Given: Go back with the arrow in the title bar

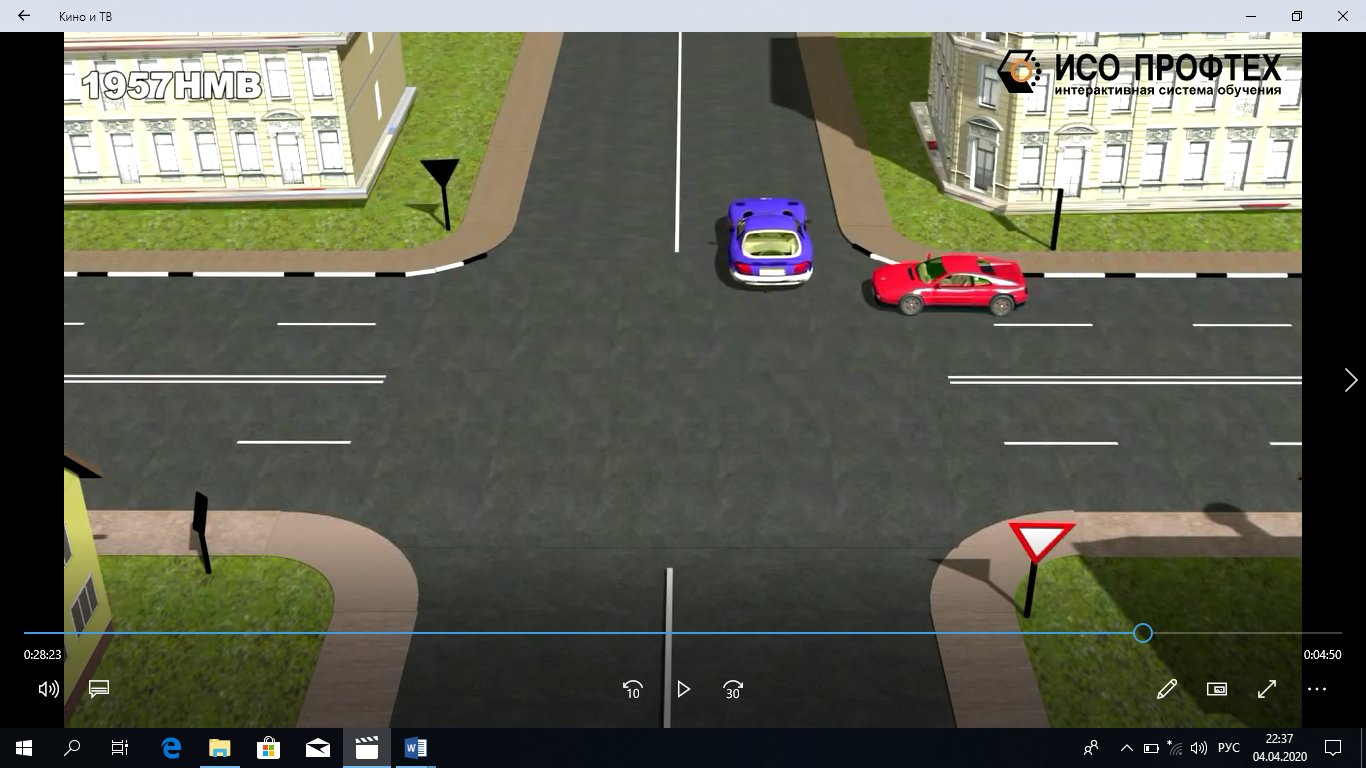Looking at the screenshot, I should [24, 16].
